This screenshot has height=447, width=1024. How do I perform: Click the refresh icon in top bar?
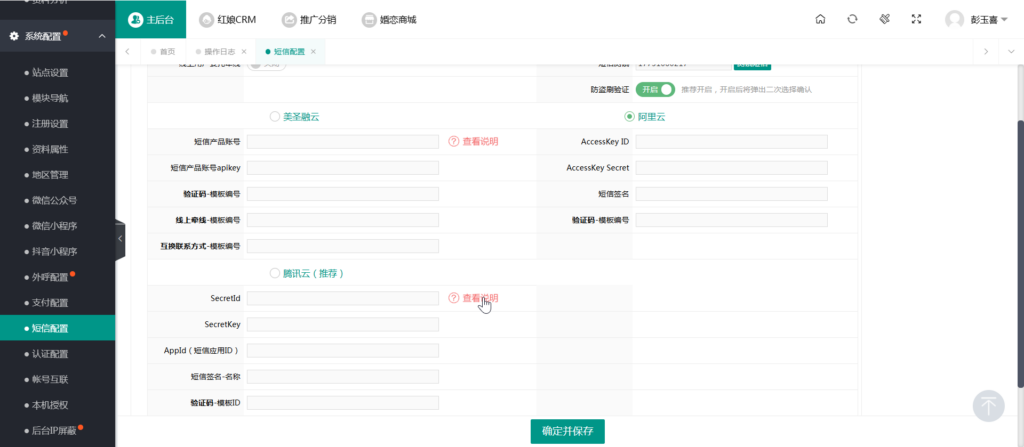tap(852, 20)
